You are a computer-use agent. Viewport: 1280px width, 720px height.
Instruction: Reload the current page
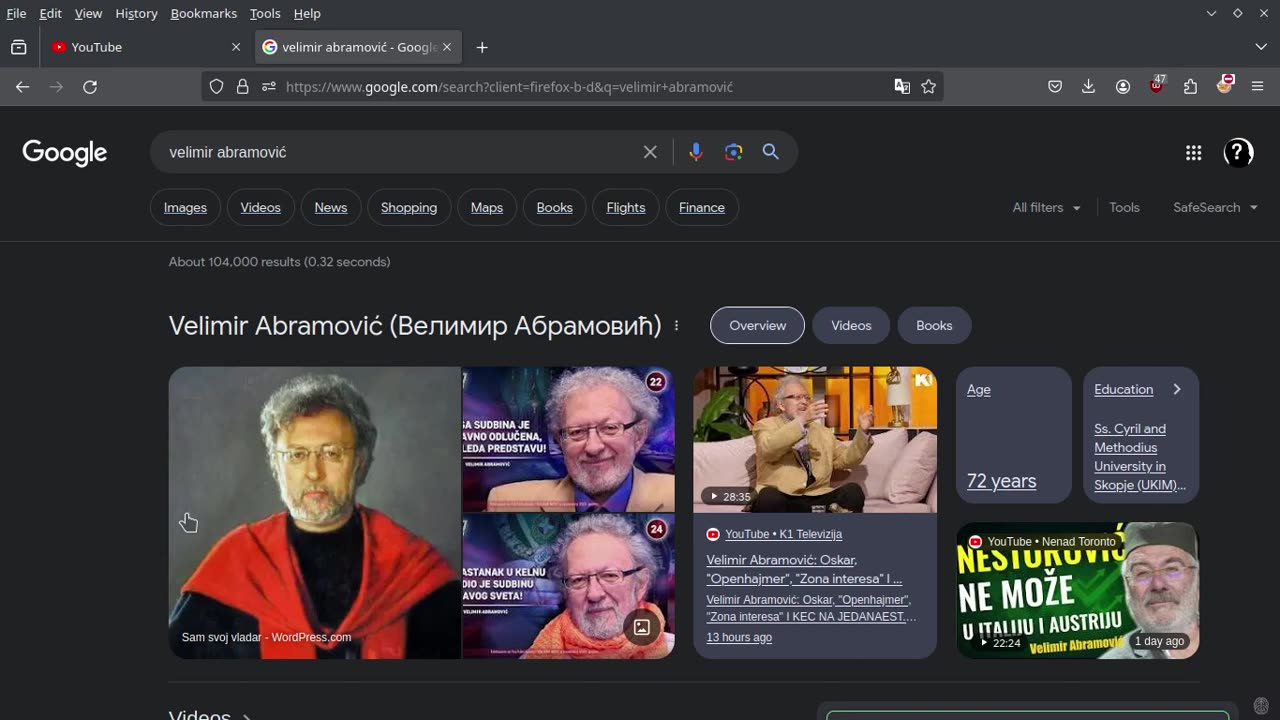coord(90,87)
